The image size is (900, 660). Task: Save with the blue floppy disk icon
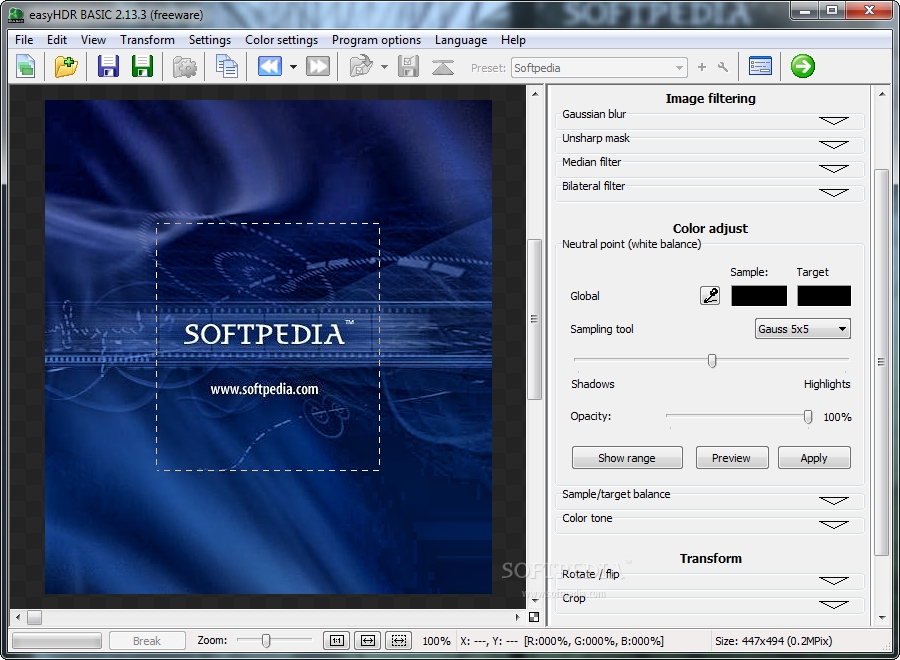[108, 67]
